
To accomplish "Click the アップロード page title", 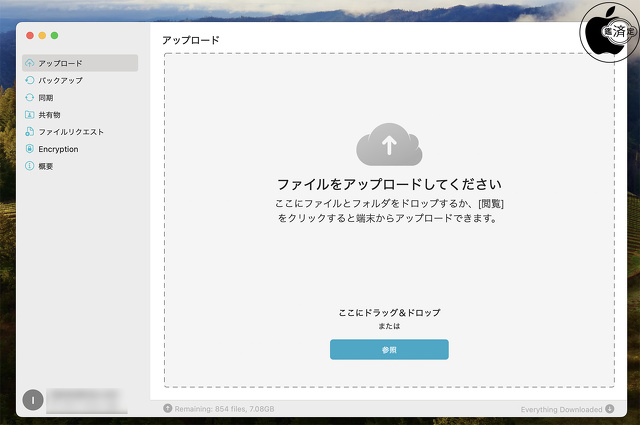I will point(191,40).
